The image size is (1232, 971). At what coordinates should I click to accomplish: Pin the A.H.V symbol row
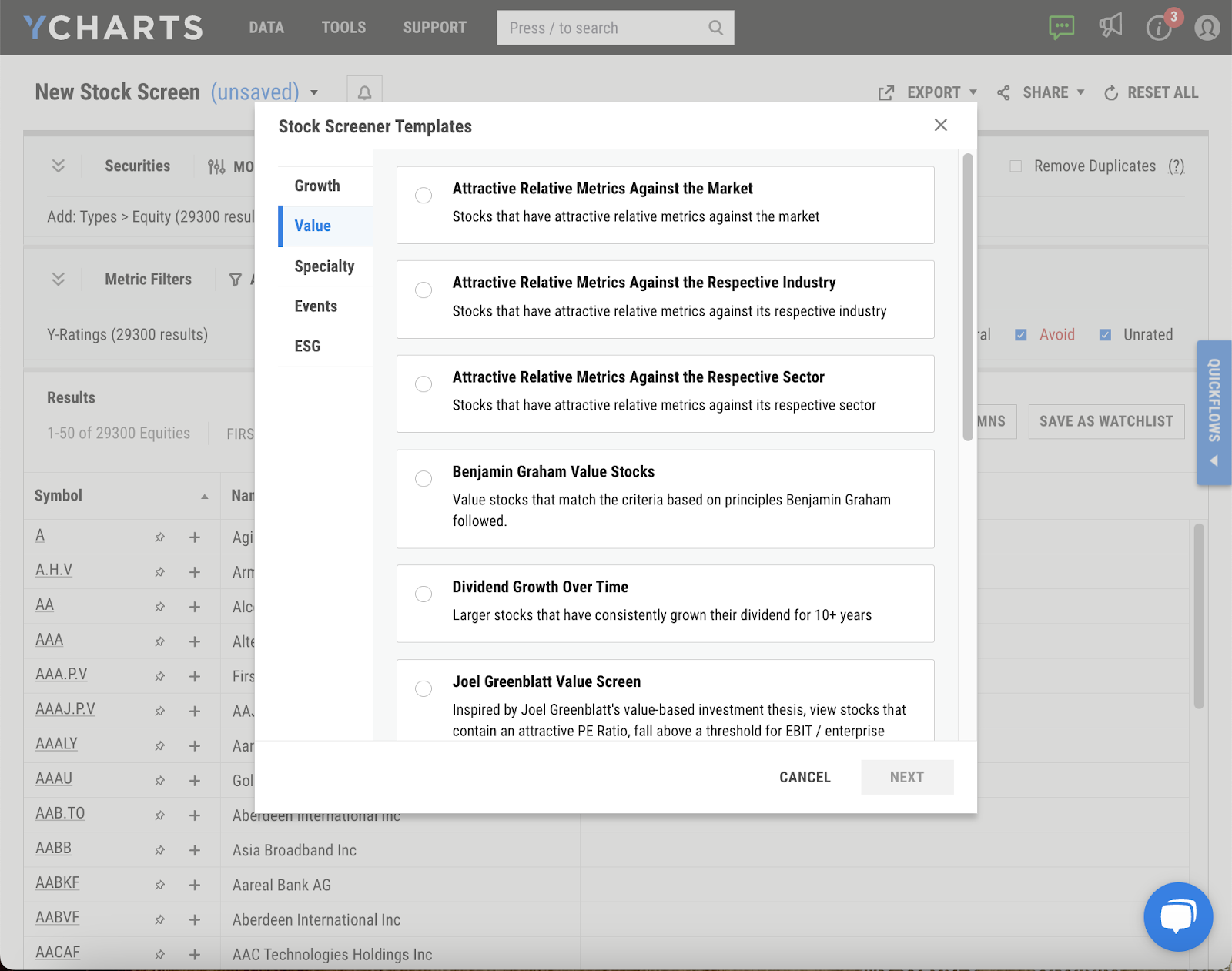click(x=160, y=572)
